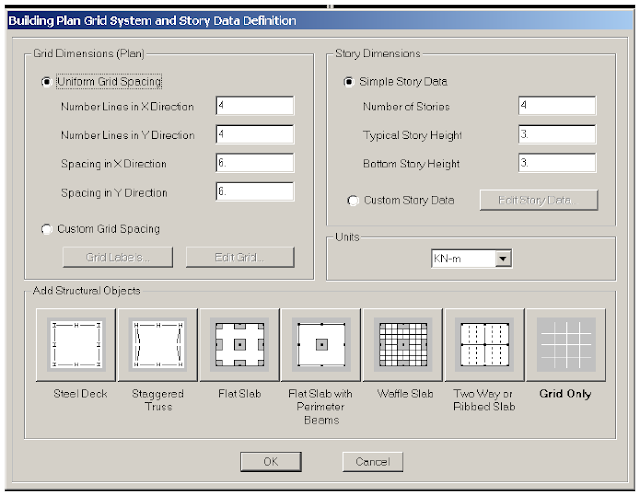Click the 'Flat Slab with Perimeter Beams' caption

point(320,407)
